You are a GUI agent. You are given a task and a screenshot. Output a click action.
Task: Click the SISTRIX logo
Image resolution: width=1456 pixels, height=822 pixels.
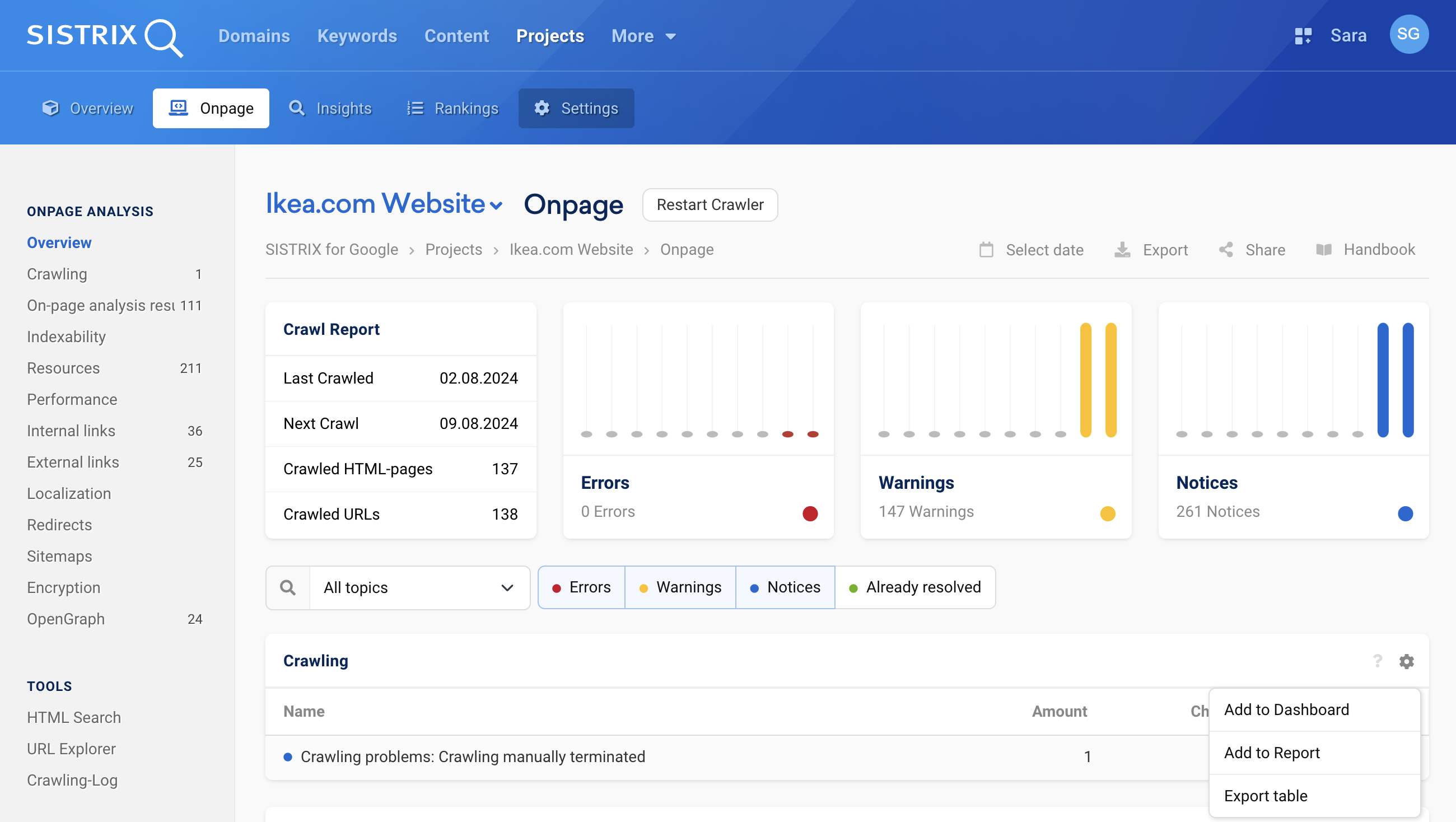click(x=105, y=37)
